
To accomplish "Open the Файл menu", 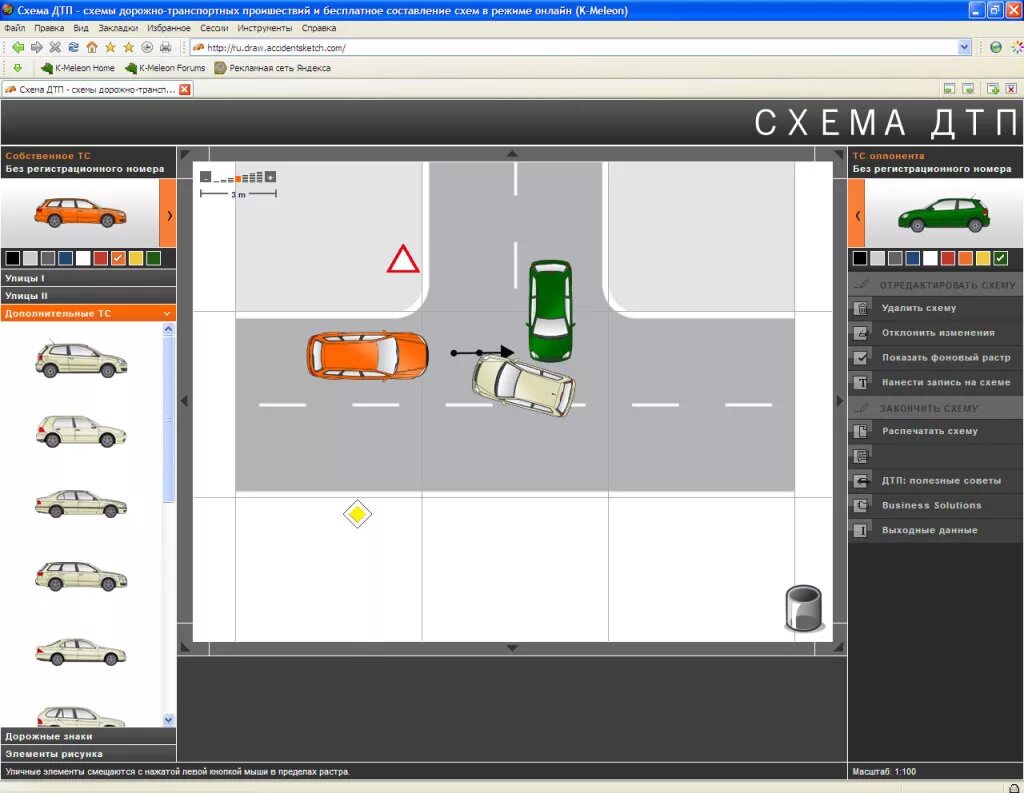I will pos(14,28).
